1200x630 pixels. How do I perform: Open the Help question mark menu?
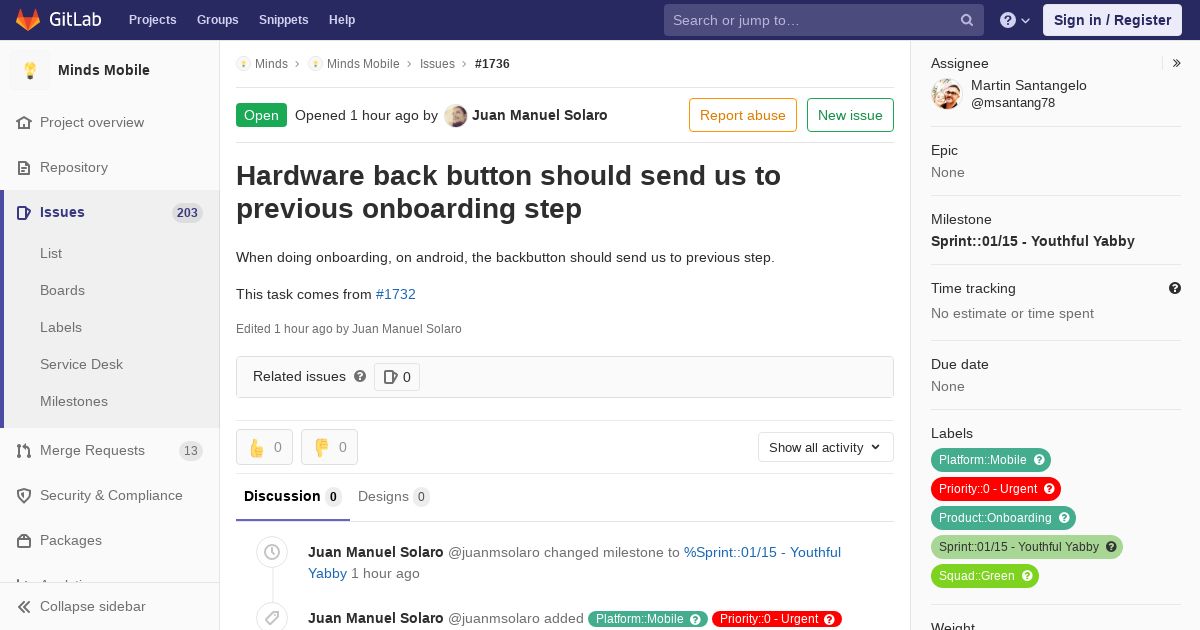tap(1015, 20)
